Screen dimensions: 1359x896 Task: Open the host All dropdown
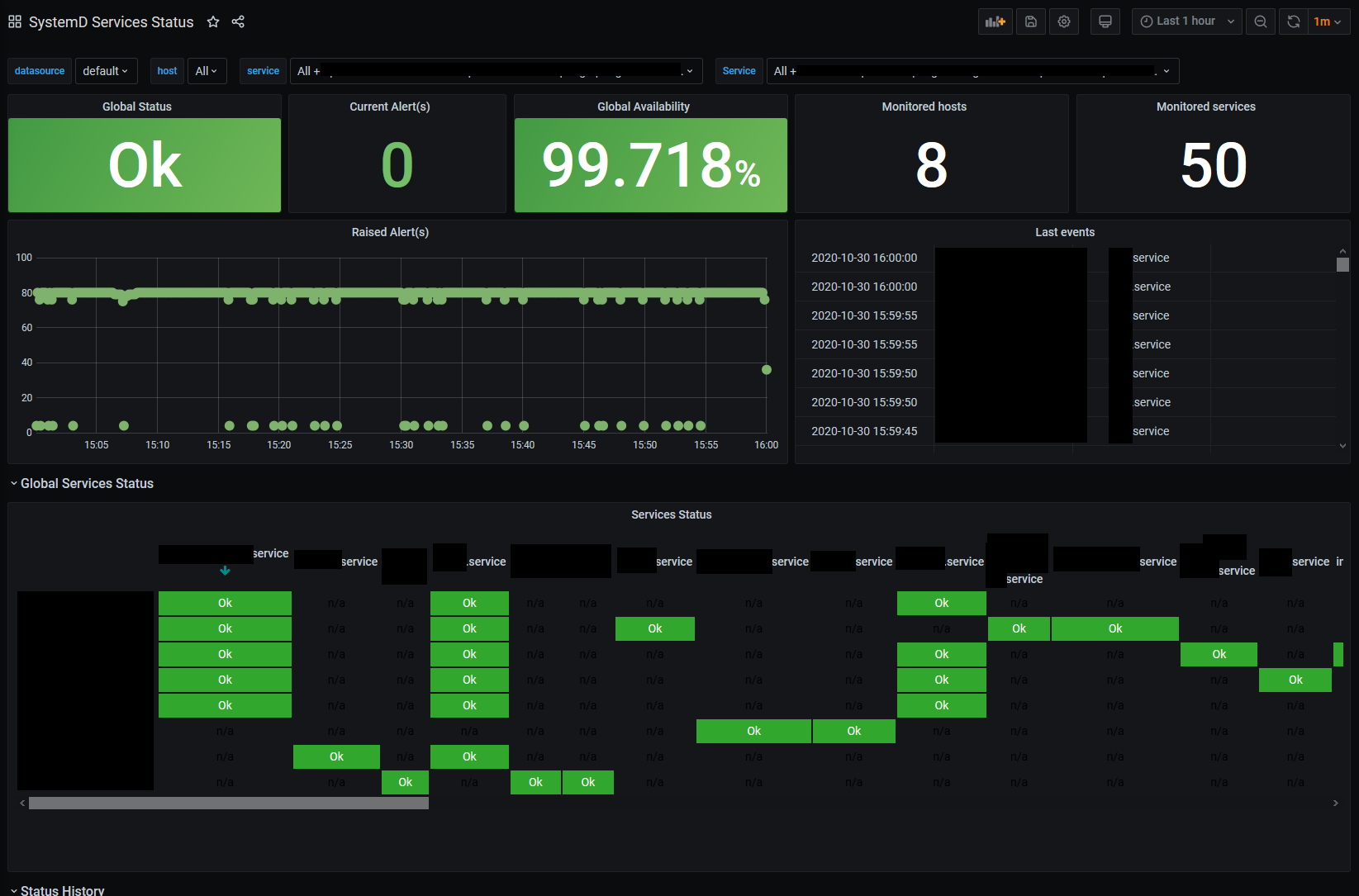(207, 71)
